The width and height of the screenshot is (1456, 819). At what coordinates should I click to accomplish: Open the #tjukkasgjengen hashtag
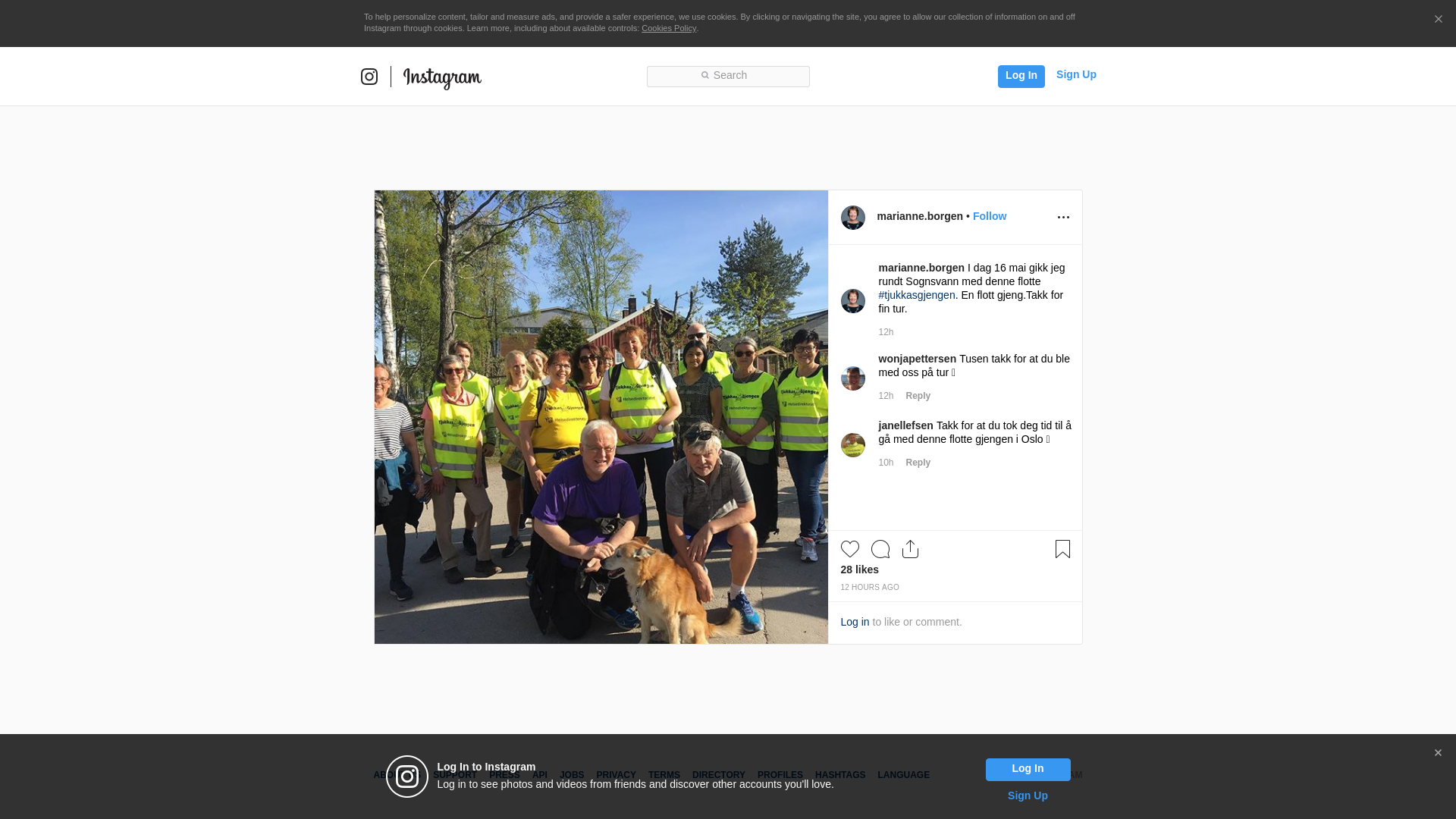(x=916, y=295)
